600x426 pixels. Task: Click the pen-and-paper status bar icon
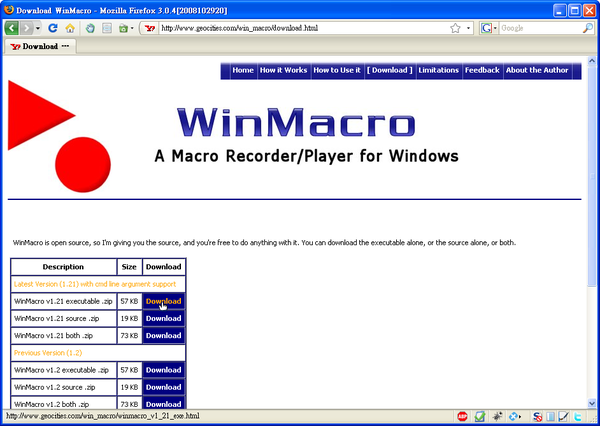[x=563, y=416]
